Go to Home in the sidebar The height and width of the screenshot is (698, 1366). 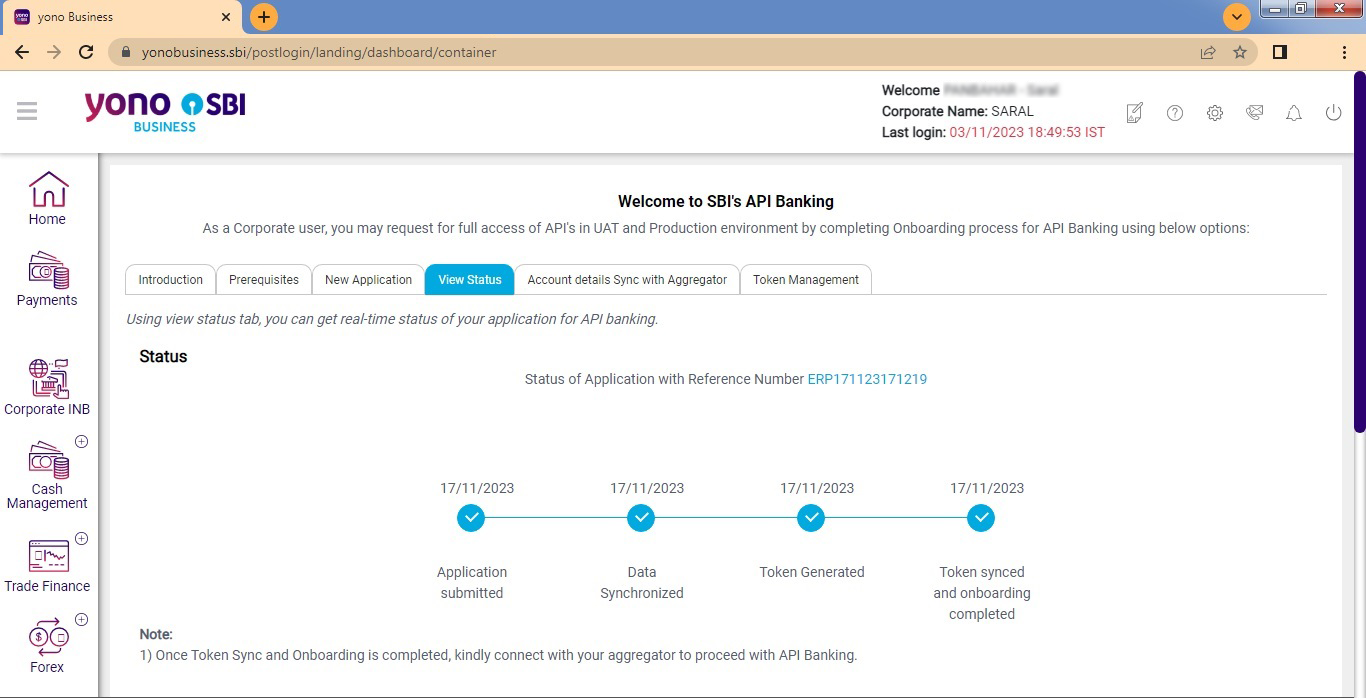(47, 198)
